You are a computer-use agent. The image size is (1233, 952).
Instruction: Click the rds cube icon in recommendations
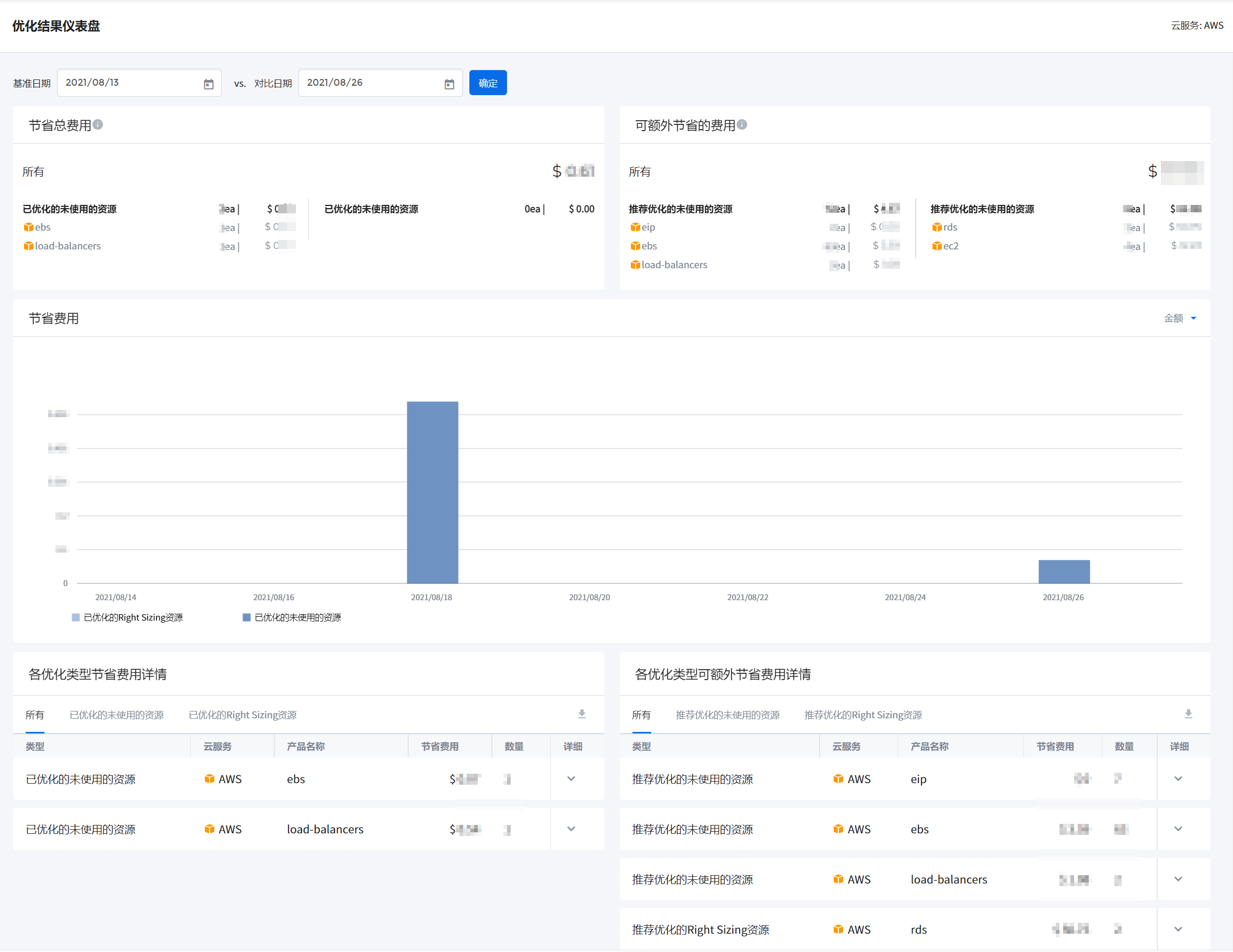coord(937,227)
